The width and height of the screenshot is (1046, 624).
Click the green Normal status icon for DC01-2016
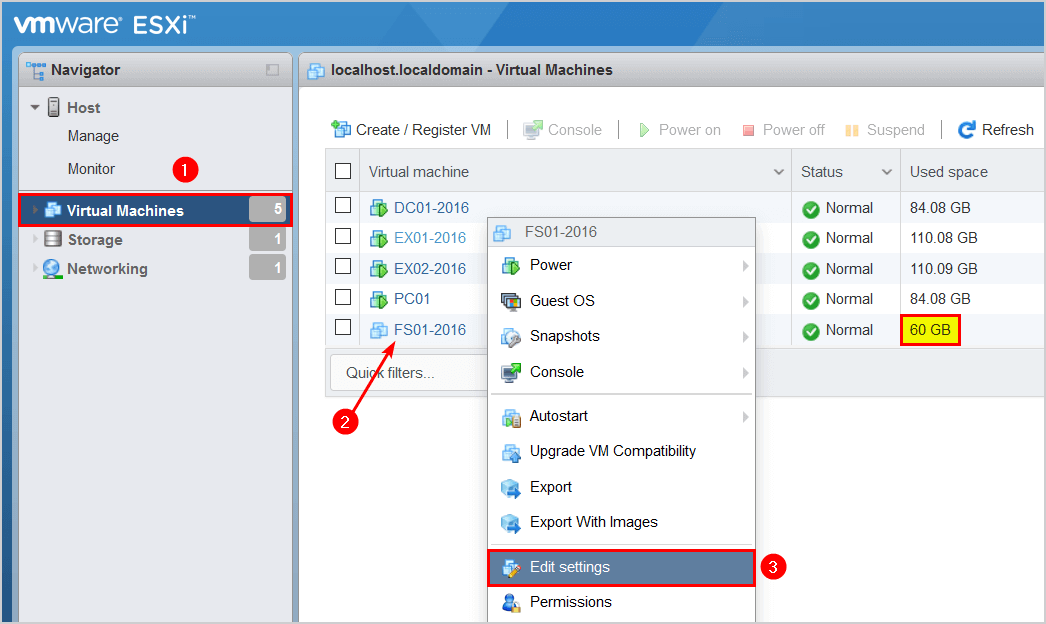[x=811, y=210]
